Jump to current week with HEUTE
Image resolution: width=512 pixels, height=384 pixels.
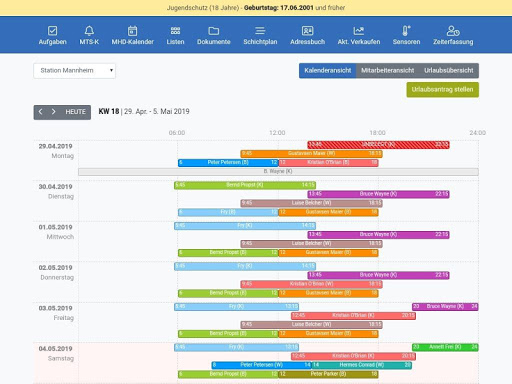76,112
